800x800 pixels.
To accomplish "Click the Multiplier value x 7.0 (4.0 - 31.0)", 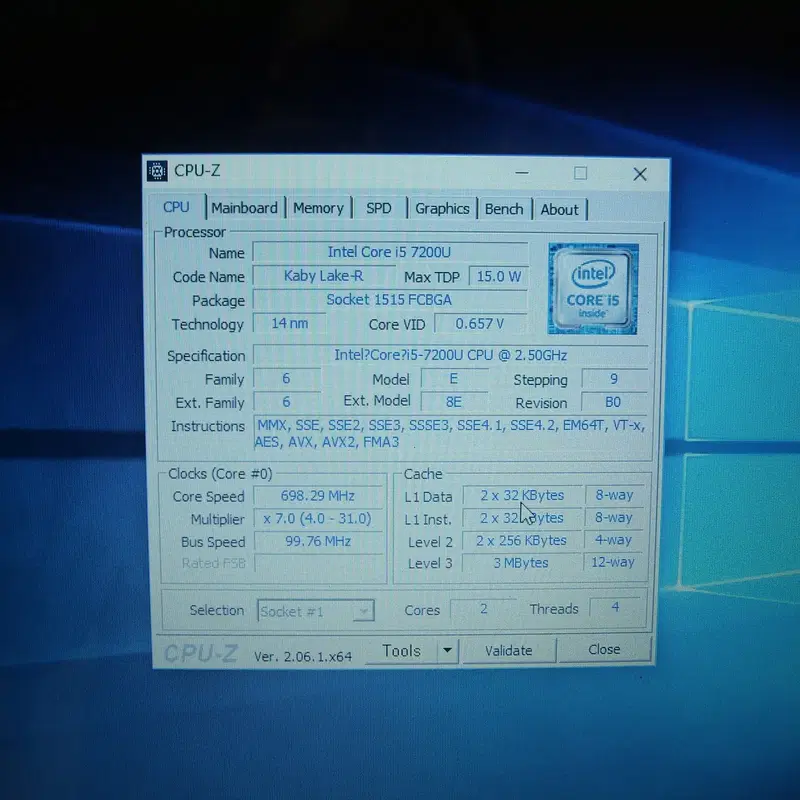I will click(x=318, y=518).
